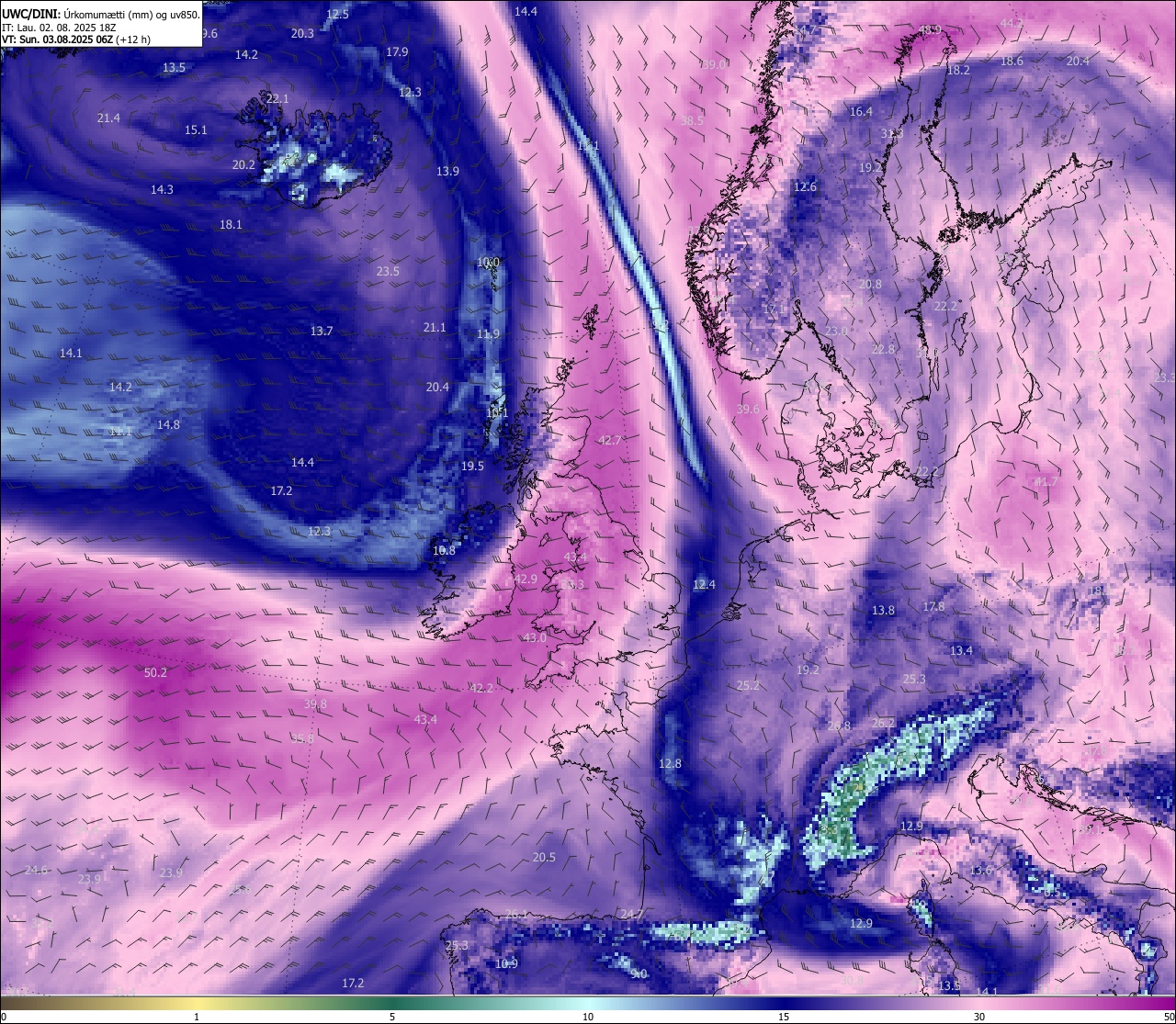Click the value label 24.7

[632, 914]
